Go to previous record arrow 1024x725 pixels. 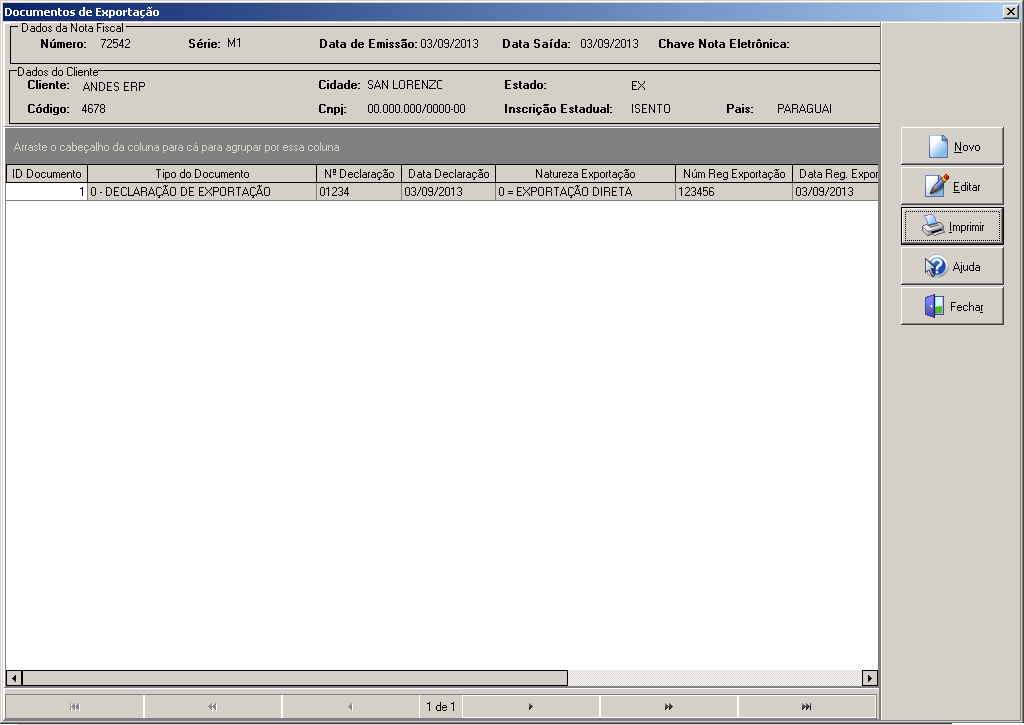click(350, 707)
